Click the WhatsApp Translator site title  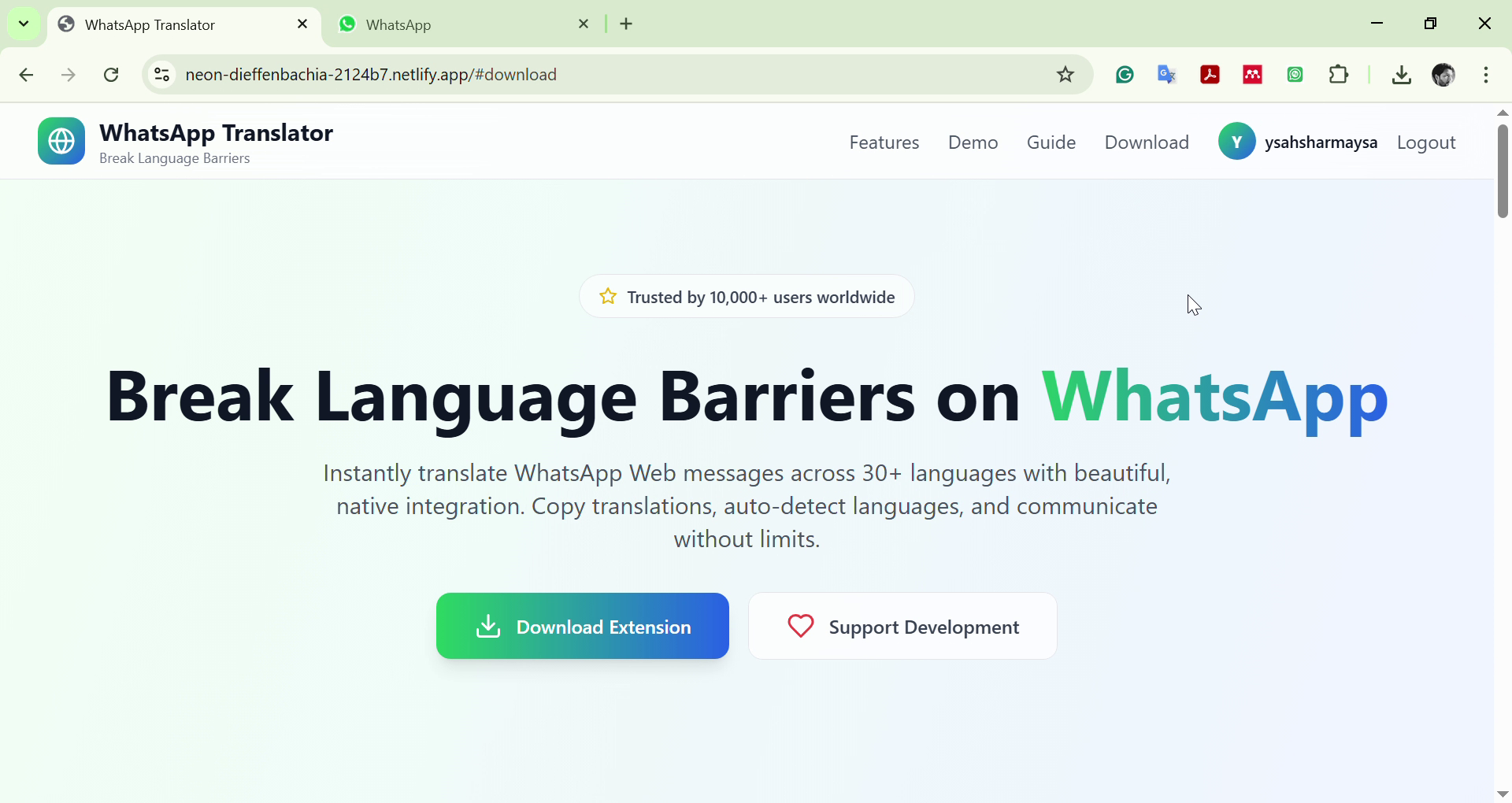[x=217, y=133]
